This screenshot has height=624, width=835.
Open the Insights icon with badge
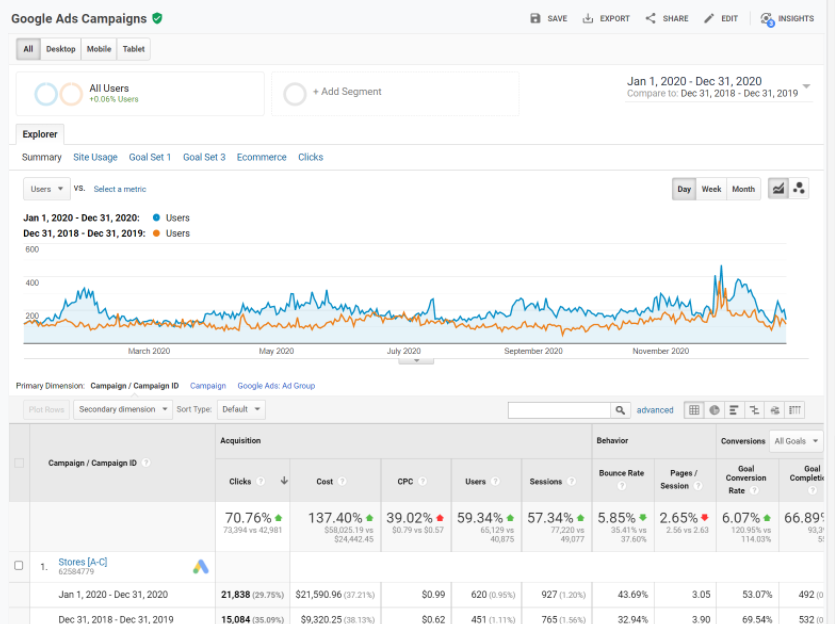tap(767, 19)
